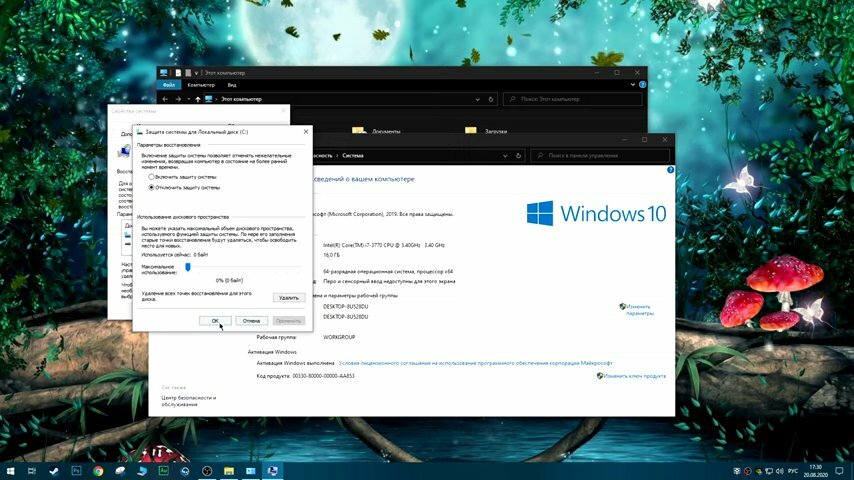This screenshot has height=480, width=854.
Task: Click the 'Поиск: Этот компьютер' search field
Action: (573, 99)
